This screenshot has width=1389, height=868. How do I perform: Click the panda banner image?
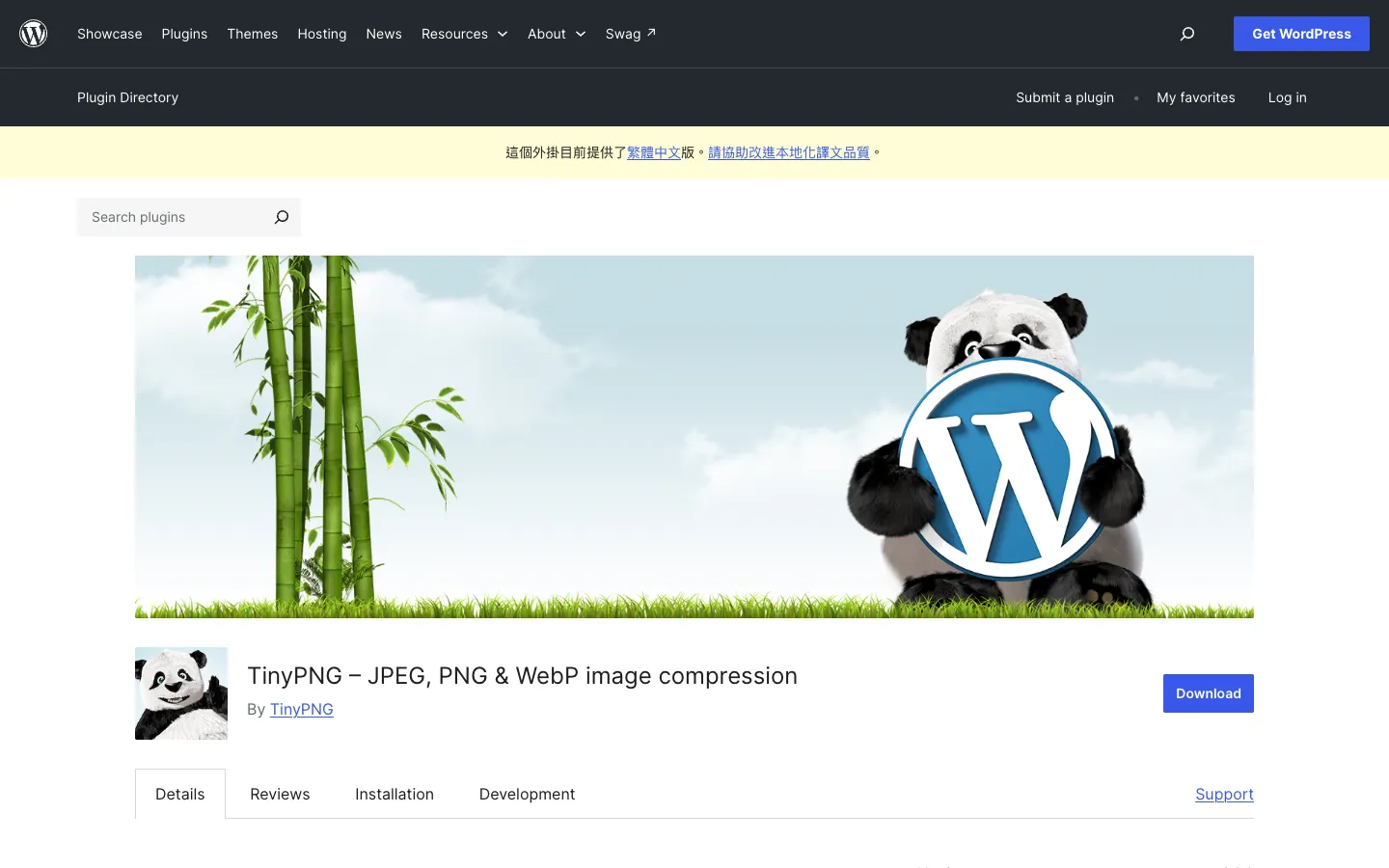click(x=694, y=437)
